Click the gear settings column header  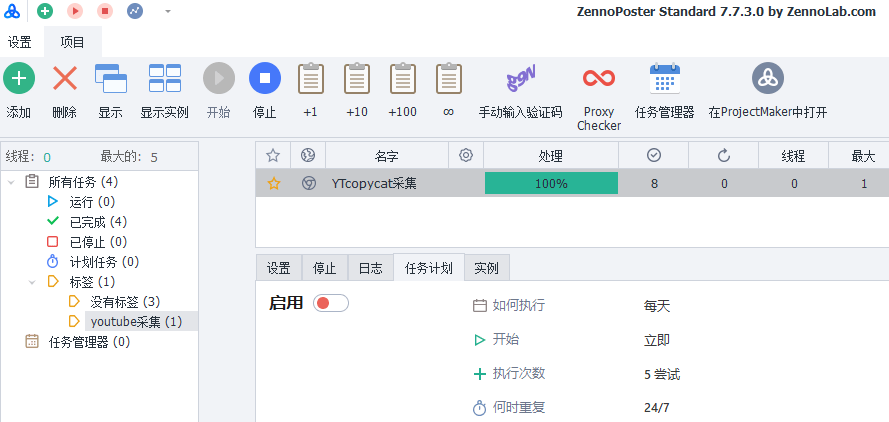pos(466,155)
